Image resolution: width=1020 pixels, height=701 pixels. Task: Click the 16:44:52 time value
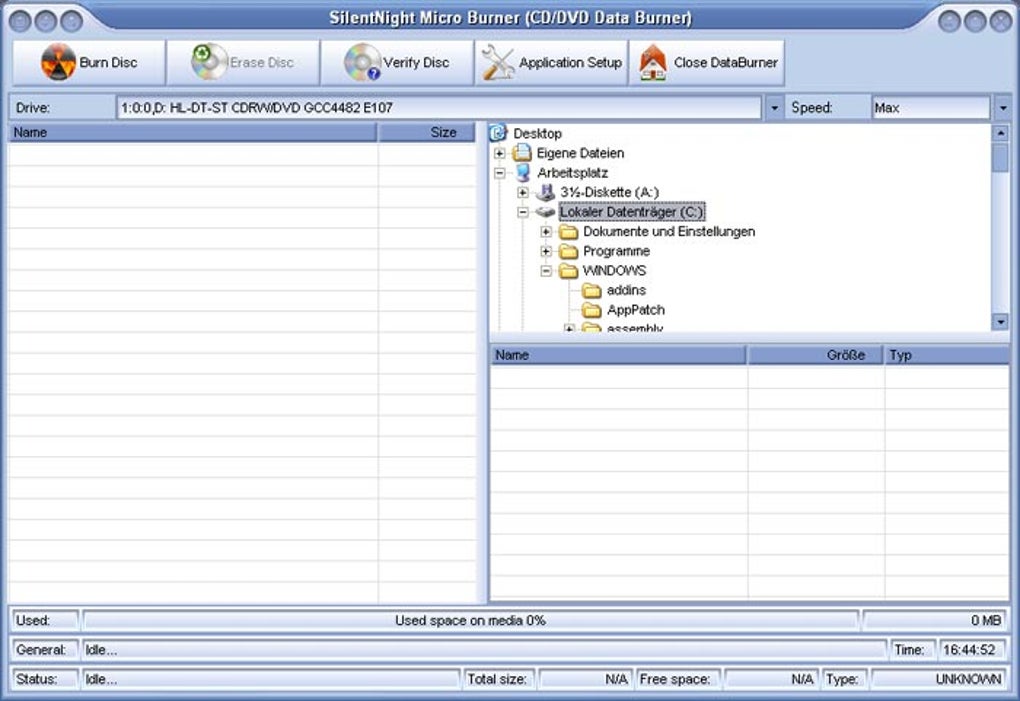970,650
